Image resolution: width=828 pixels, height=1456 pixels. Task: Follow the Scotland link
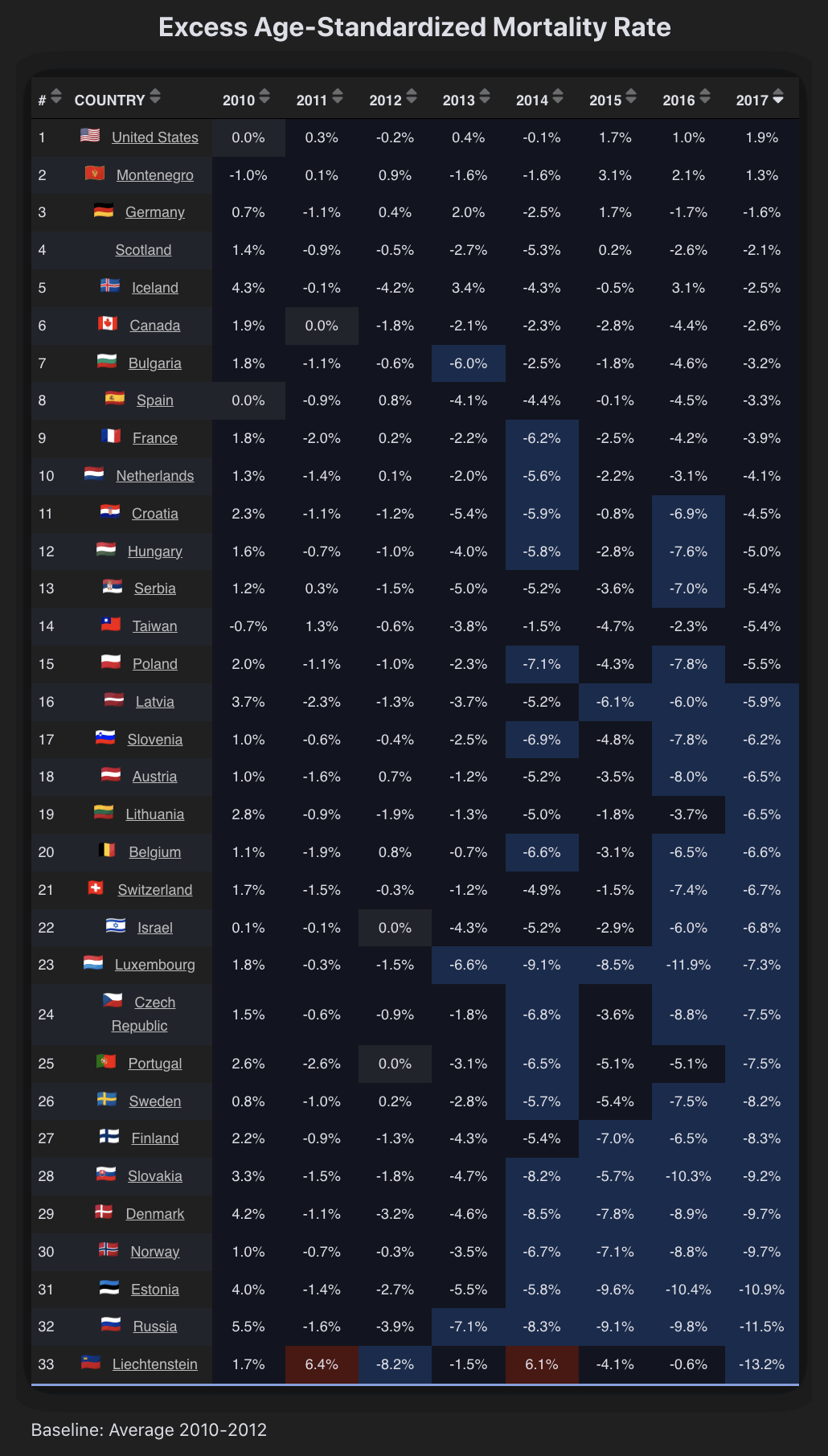click(143, 250)
